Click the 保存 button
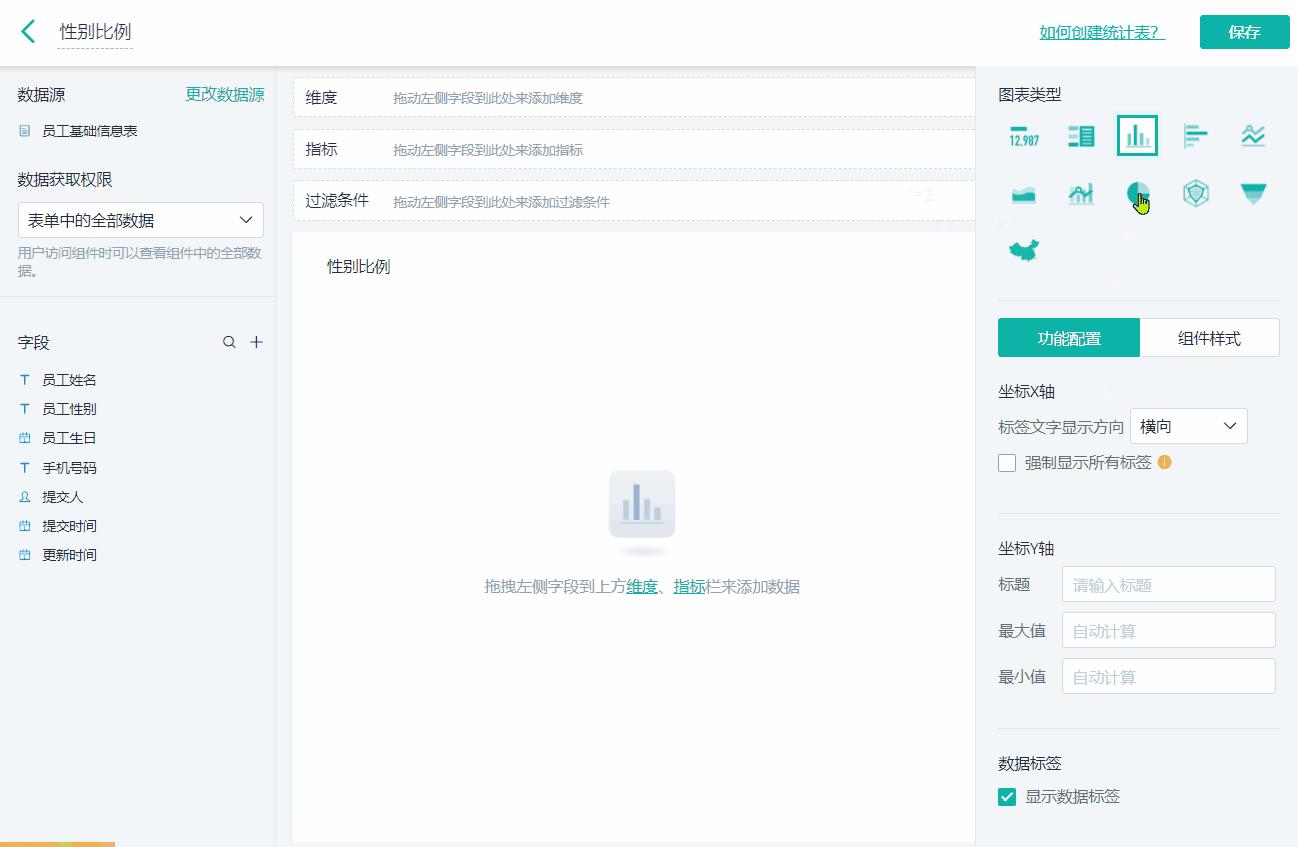Screen dimensions: 1298x847 1244,31
